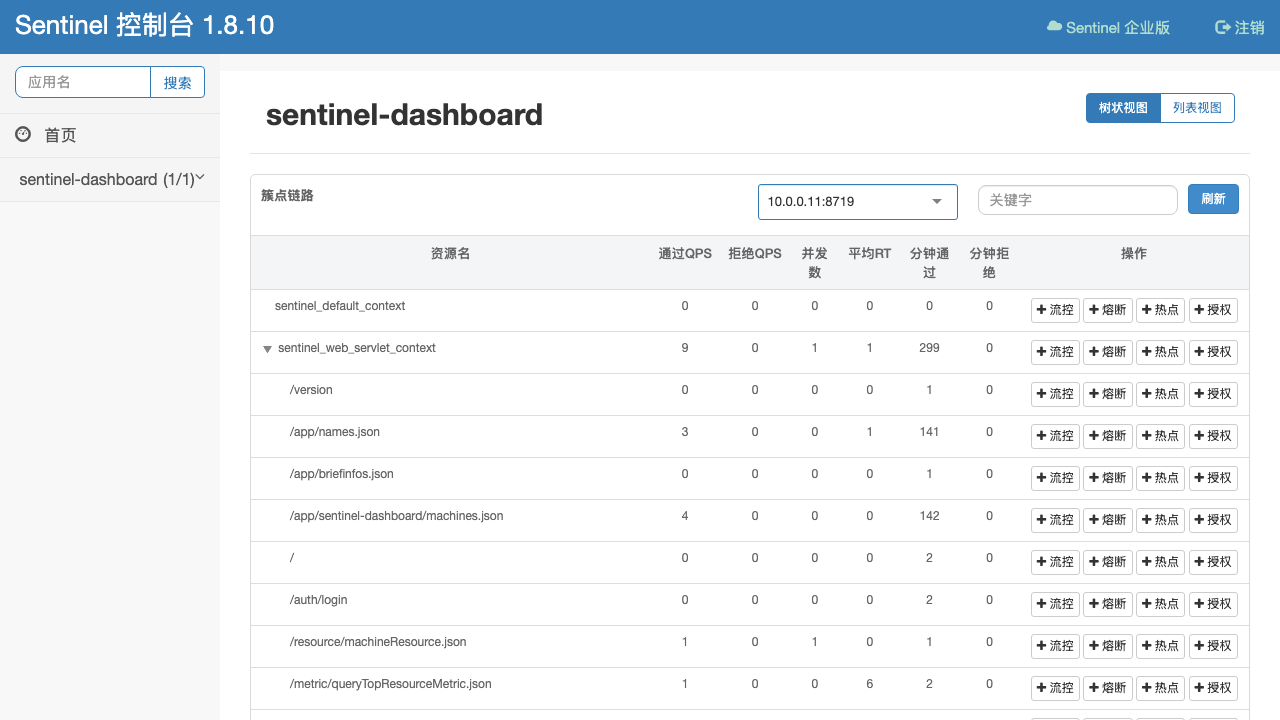Add 流控 rule for /app/names.json

(1055, 436)
